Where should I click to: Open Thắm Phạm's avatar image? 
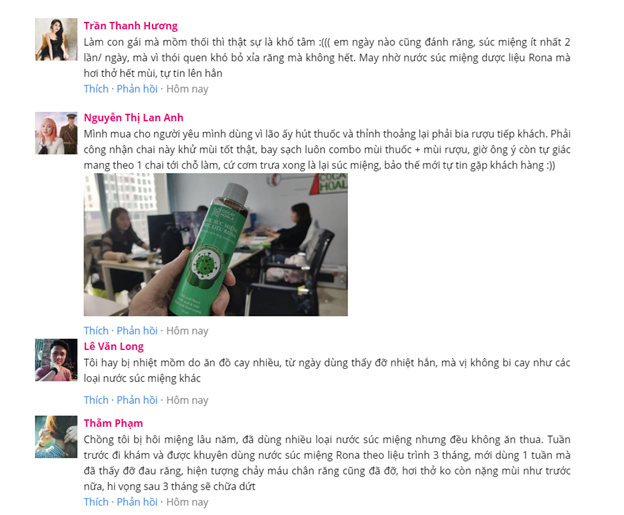pyautogui.click(x=56, y=437)
